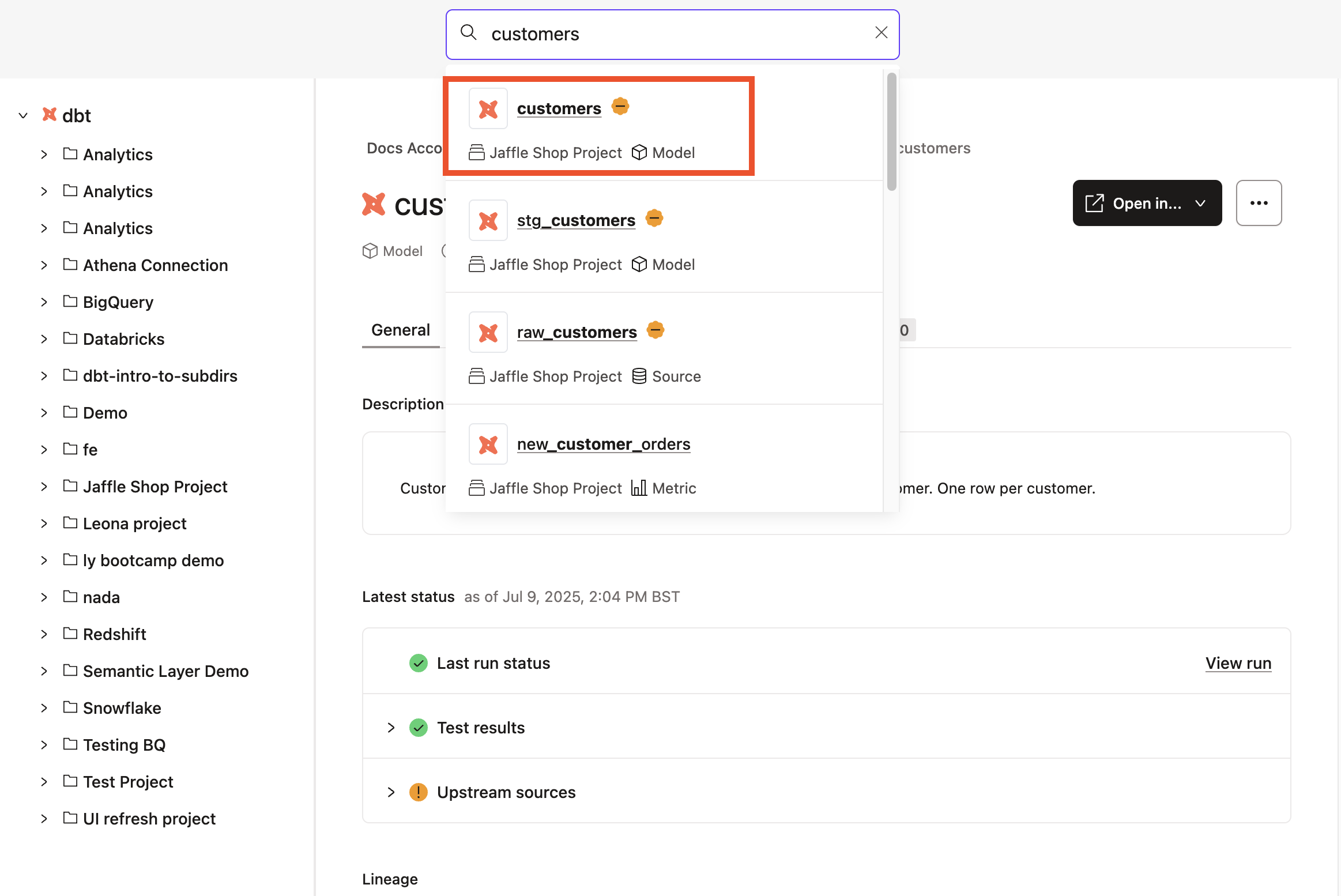Collapse the dbt tree in the sidebar
Screen dimensions: 1341x896
coord(22,115)
